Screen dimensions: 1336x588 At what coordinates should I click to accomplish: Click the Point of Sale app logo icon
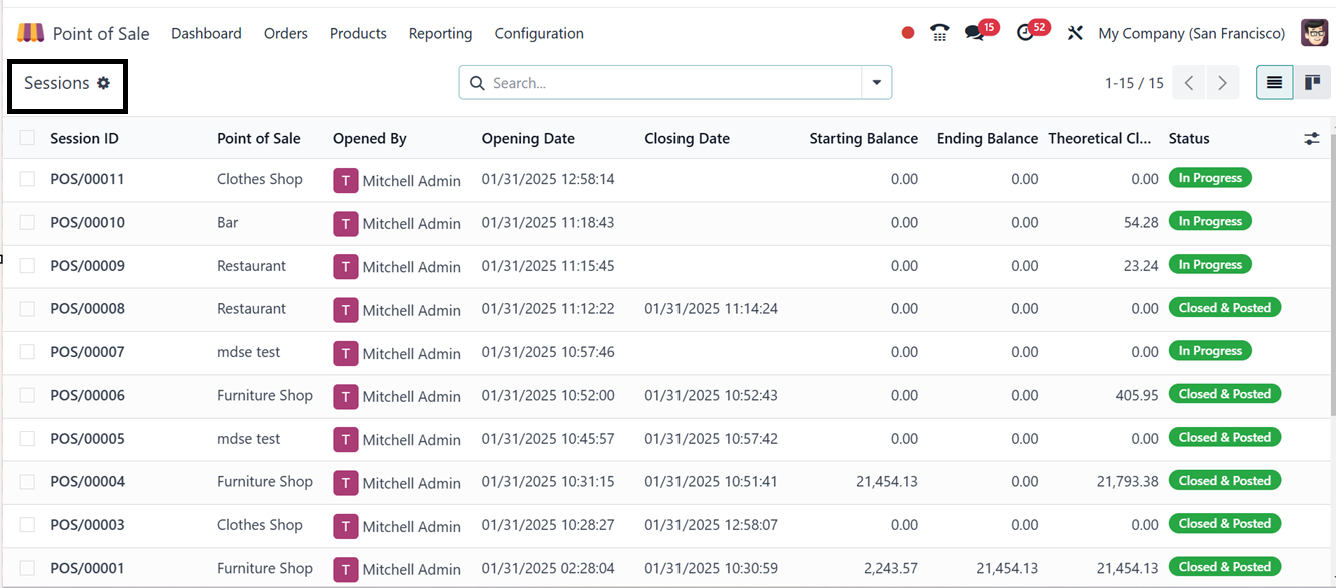click(x=30, y=33)
